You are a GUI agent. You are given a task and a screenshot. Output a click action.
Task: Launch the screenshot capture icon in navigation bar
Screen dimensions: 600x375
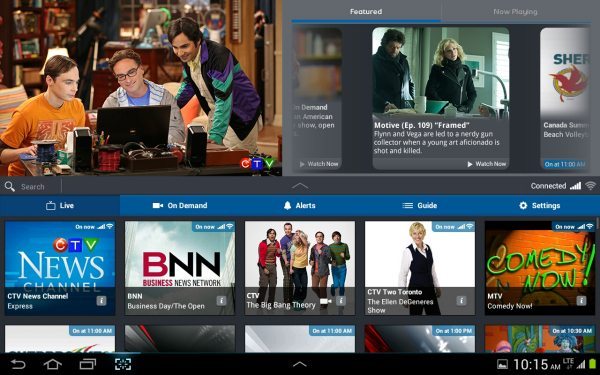[x=123, y=364]
